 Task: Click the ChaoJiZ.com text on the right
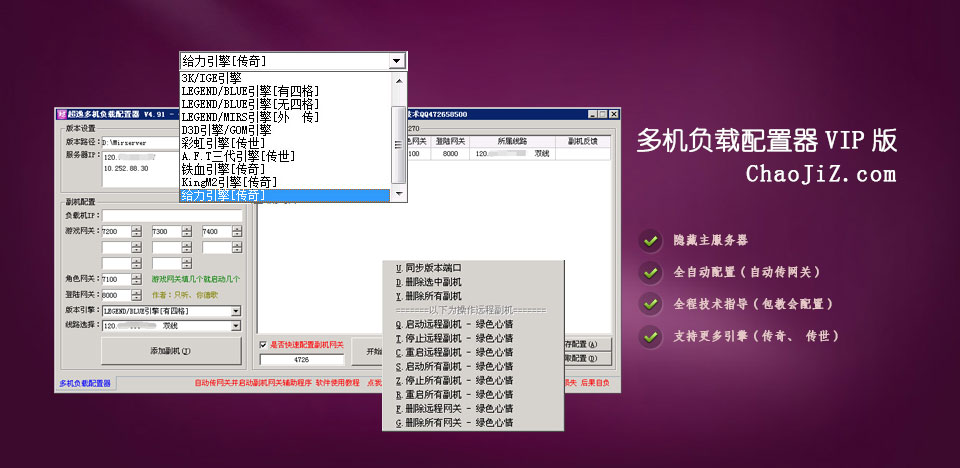pos(820,174)
